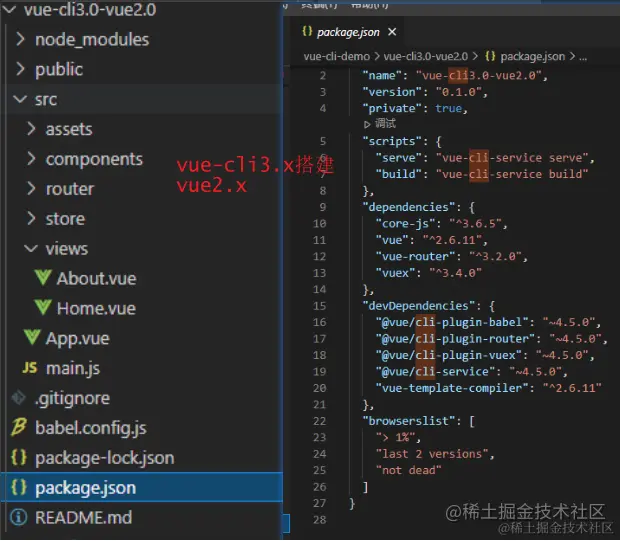Click the "dependencies" key on line 9

coord(409,207)
